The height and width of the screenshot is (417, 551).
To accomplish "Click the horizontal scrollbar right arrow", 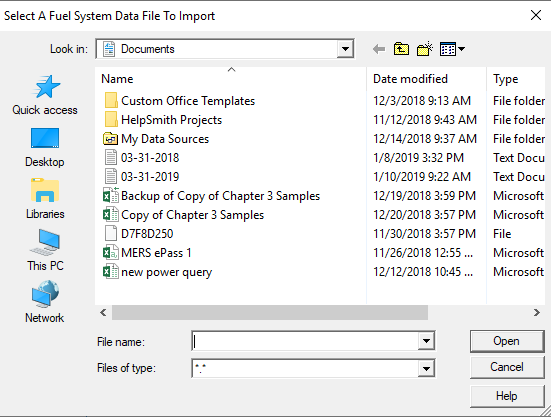I will (537, 312).
